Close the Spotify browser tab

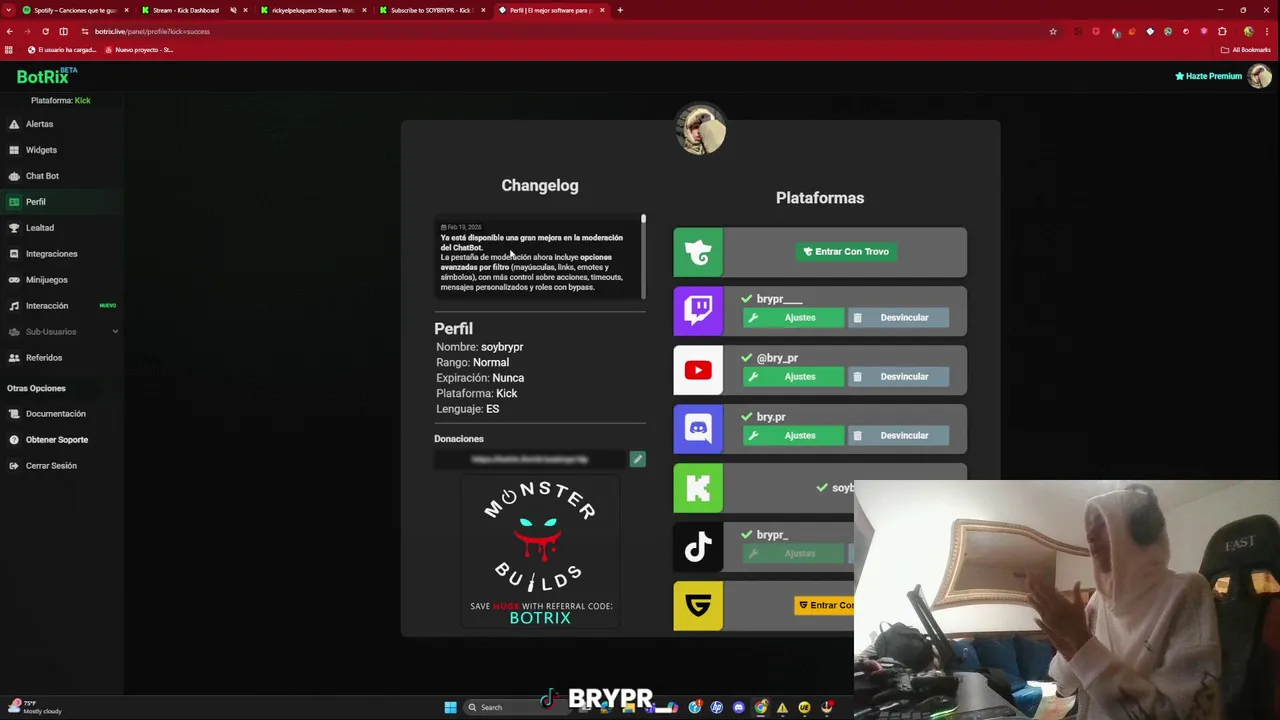point(126,10)
